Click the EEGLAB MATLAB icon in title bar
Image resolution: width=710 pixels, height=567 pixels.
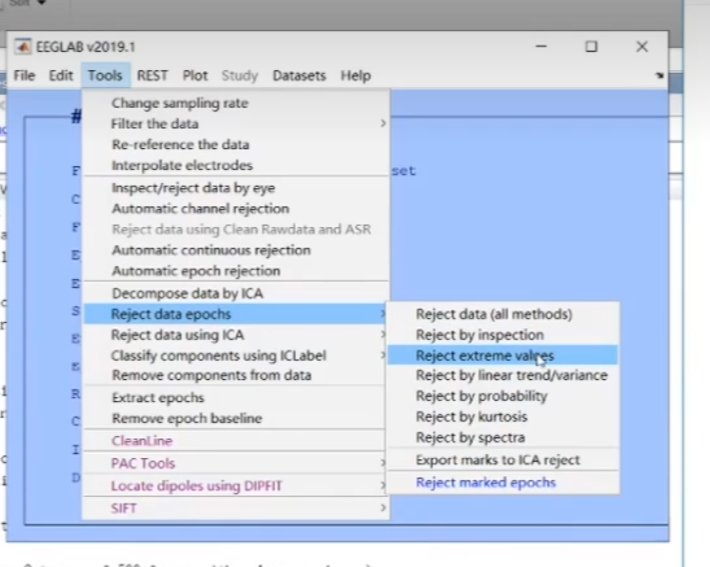click(22, 47)
